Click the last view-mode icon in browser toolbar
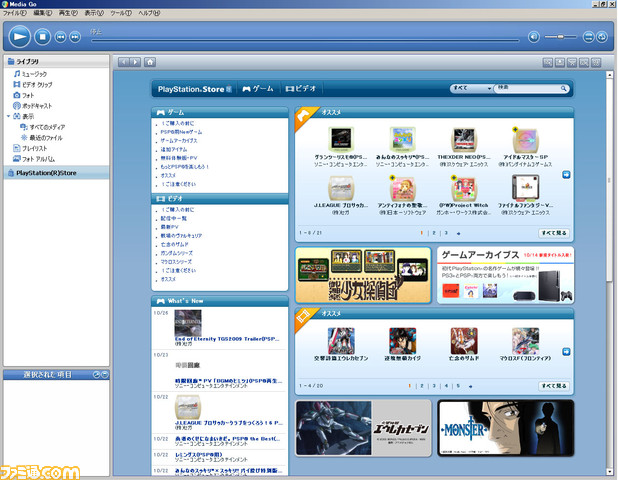The height and width of the screenshot is (480, 618). pyautogui.click(x=596, y=62)
